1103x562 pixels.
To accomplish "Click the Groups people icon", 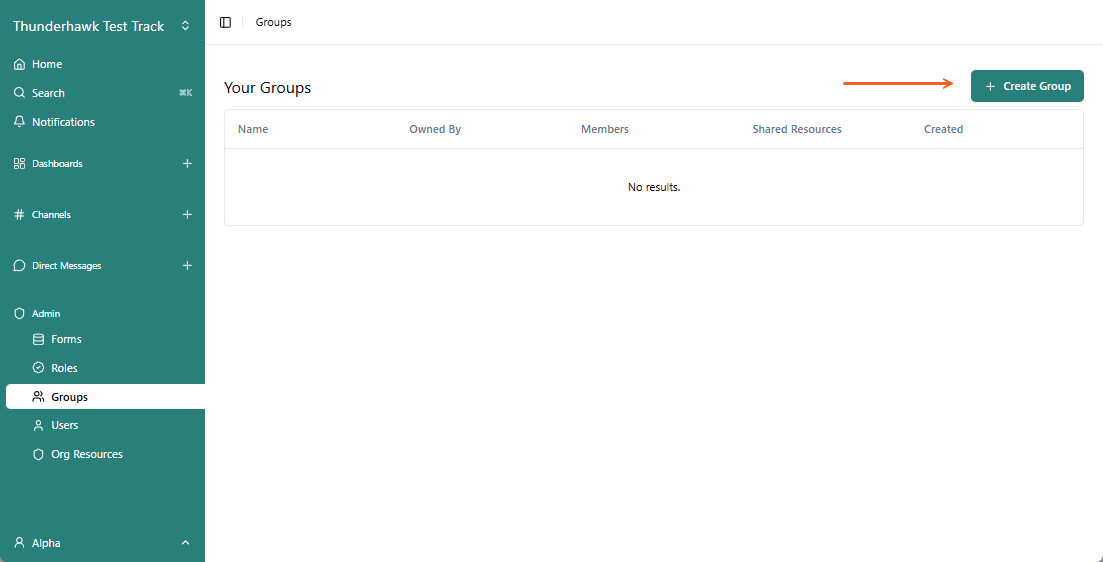I will pyautogui.click(x=39, y=397).
